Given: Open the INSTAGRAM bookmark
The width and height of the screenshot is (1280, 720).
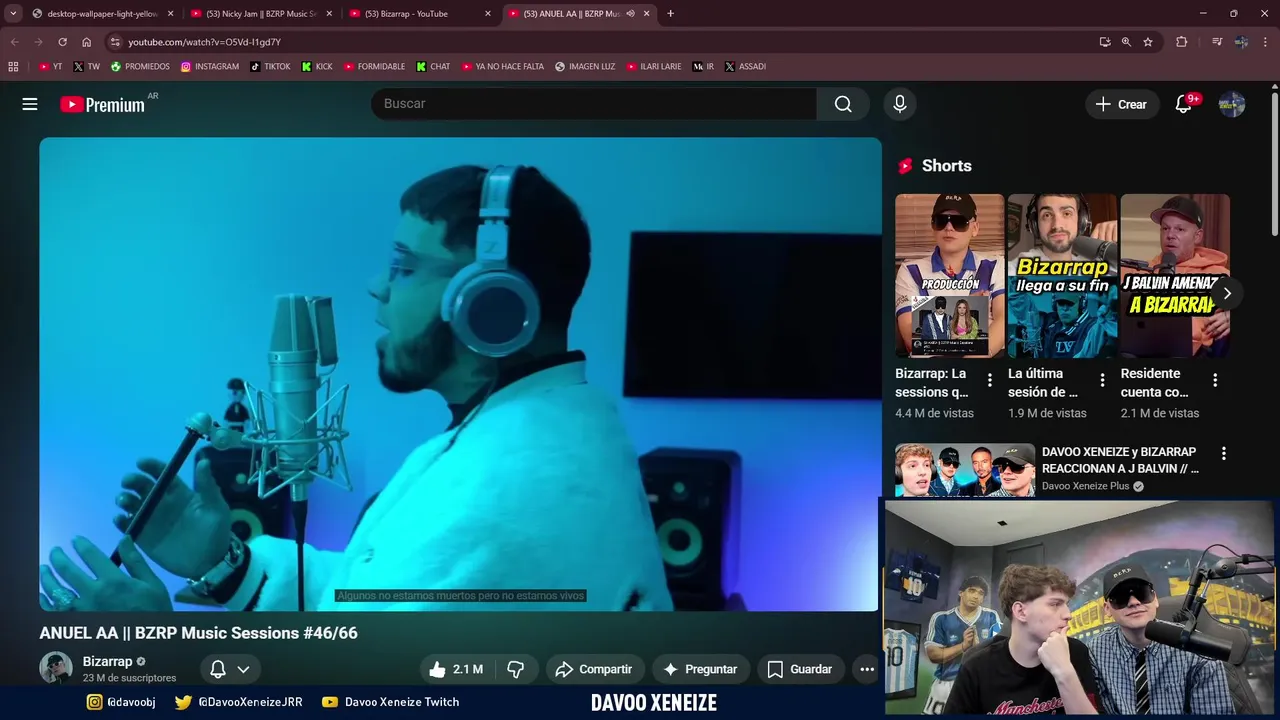Looking at the screenshot, I should [x=210, y=67].
